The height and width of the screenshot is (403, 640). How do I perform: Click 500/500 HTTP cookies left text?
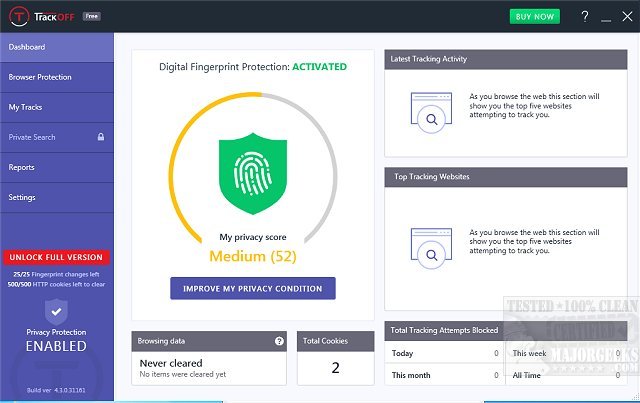click(56, 284)
